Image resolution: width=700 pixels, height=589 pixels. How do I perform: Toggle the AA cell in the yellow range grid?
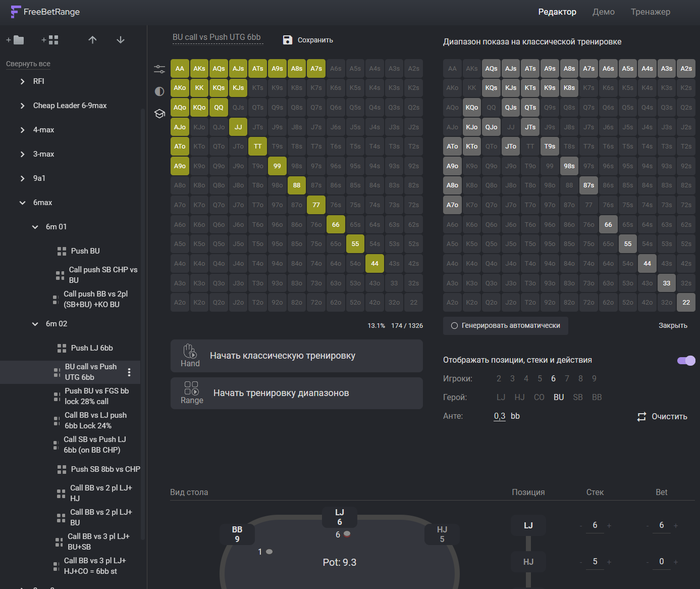[179, 68]
